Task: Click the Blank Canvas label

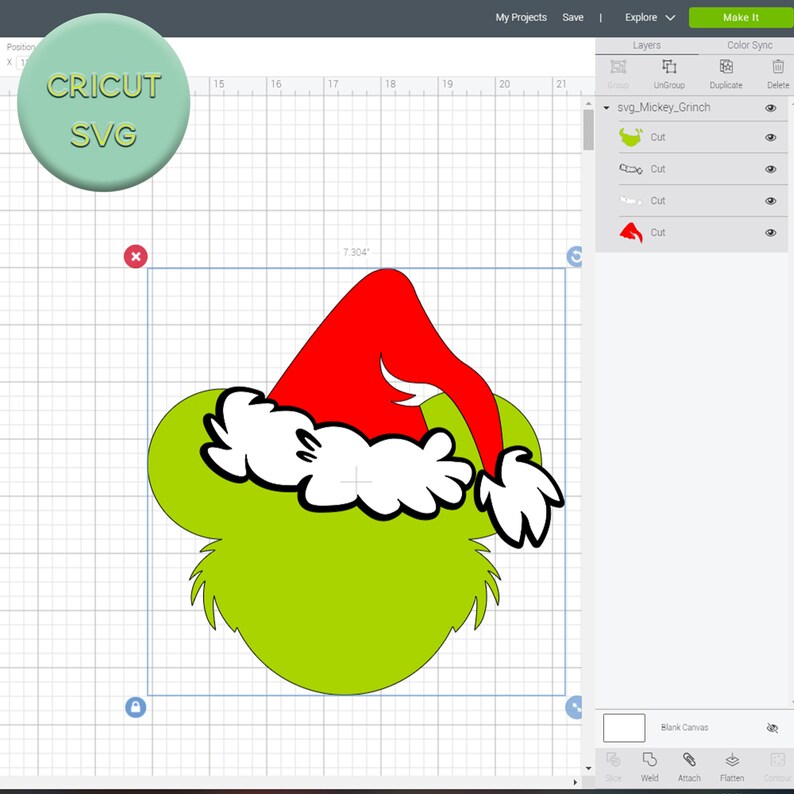Action: [x=684, y=728]
